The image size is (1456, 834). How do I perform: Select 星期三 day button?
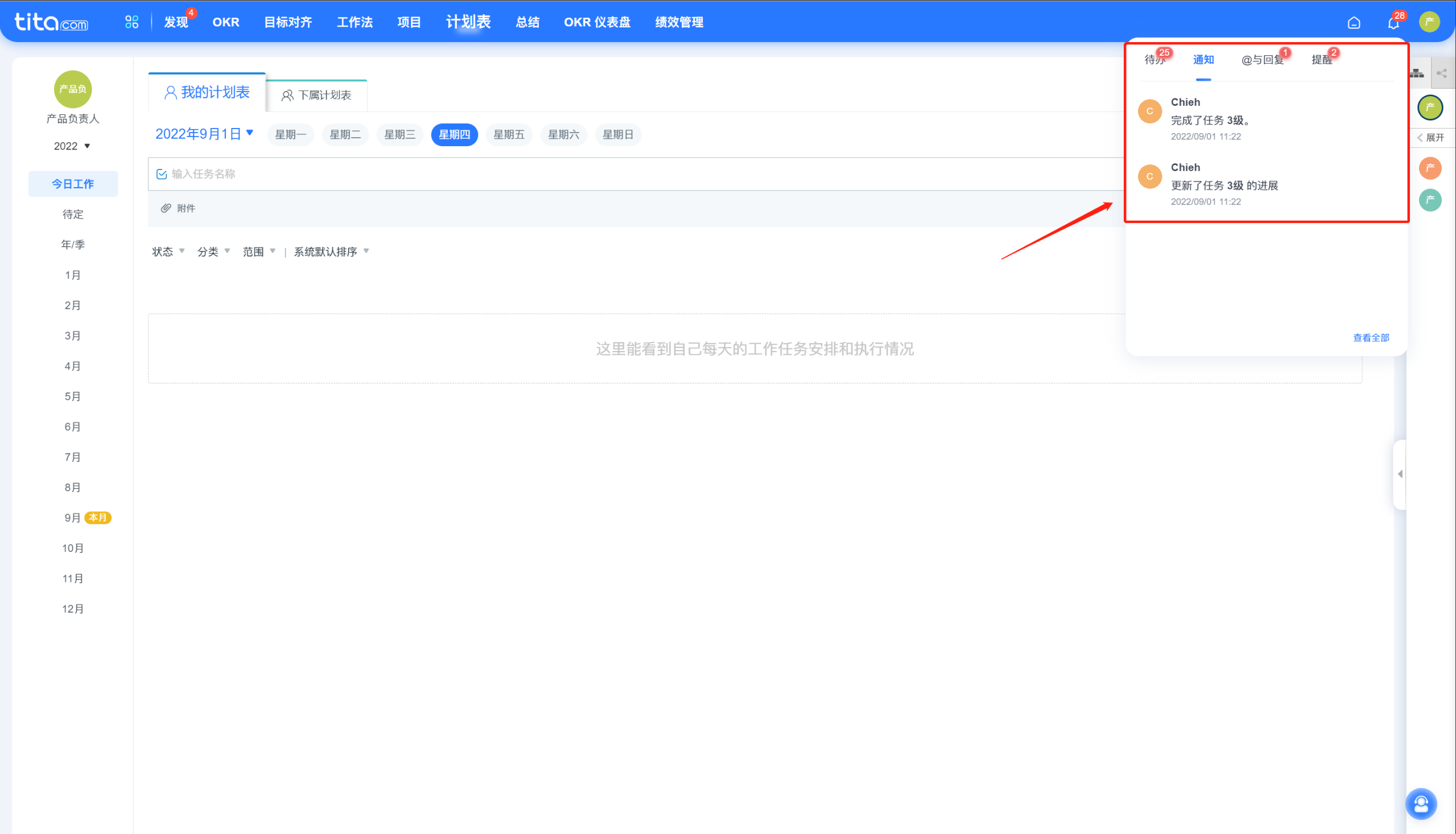click(400, 135)
